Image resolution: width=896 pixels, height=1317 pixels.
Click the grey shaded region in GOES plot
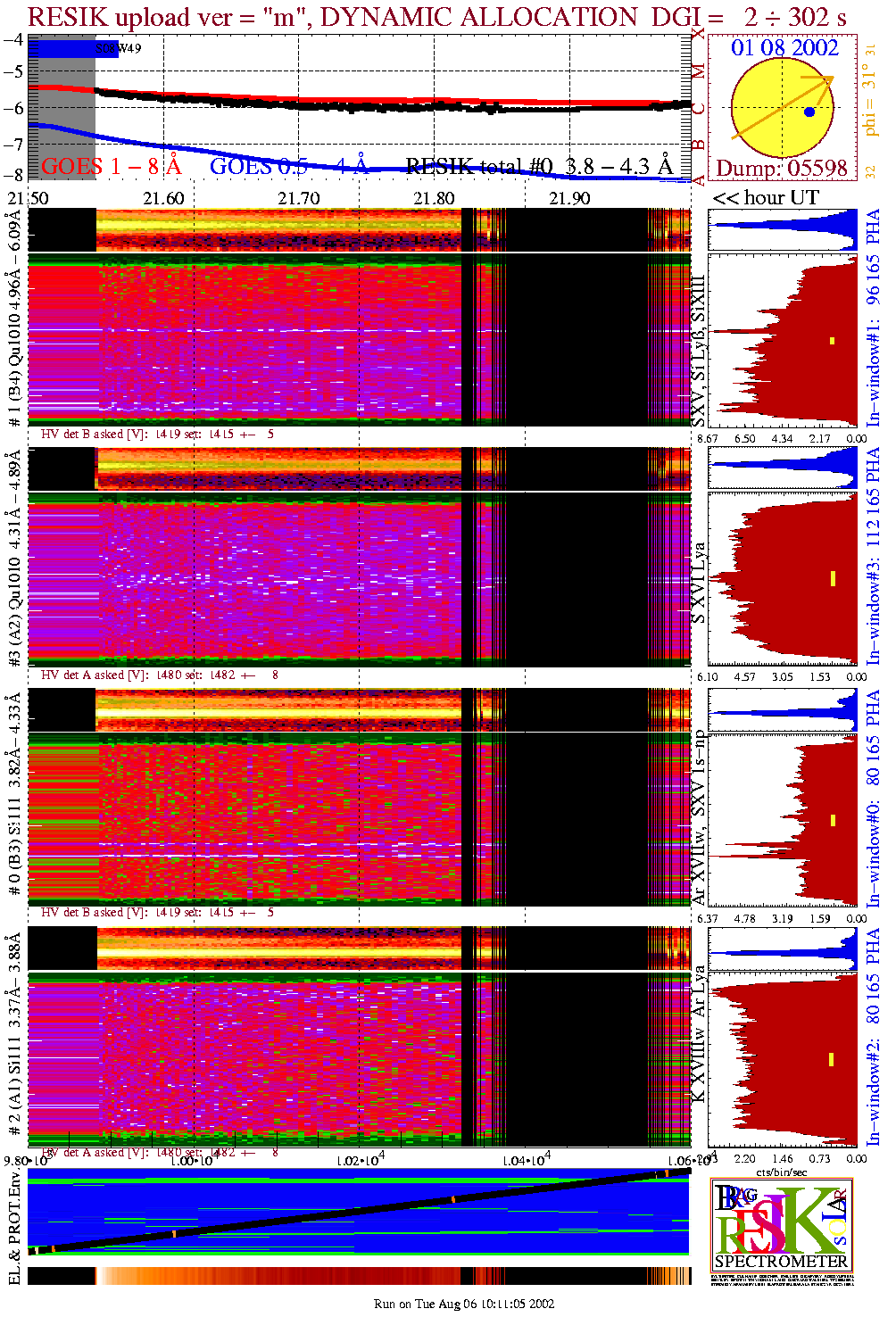pyautogui.click(x=62, y=125)
